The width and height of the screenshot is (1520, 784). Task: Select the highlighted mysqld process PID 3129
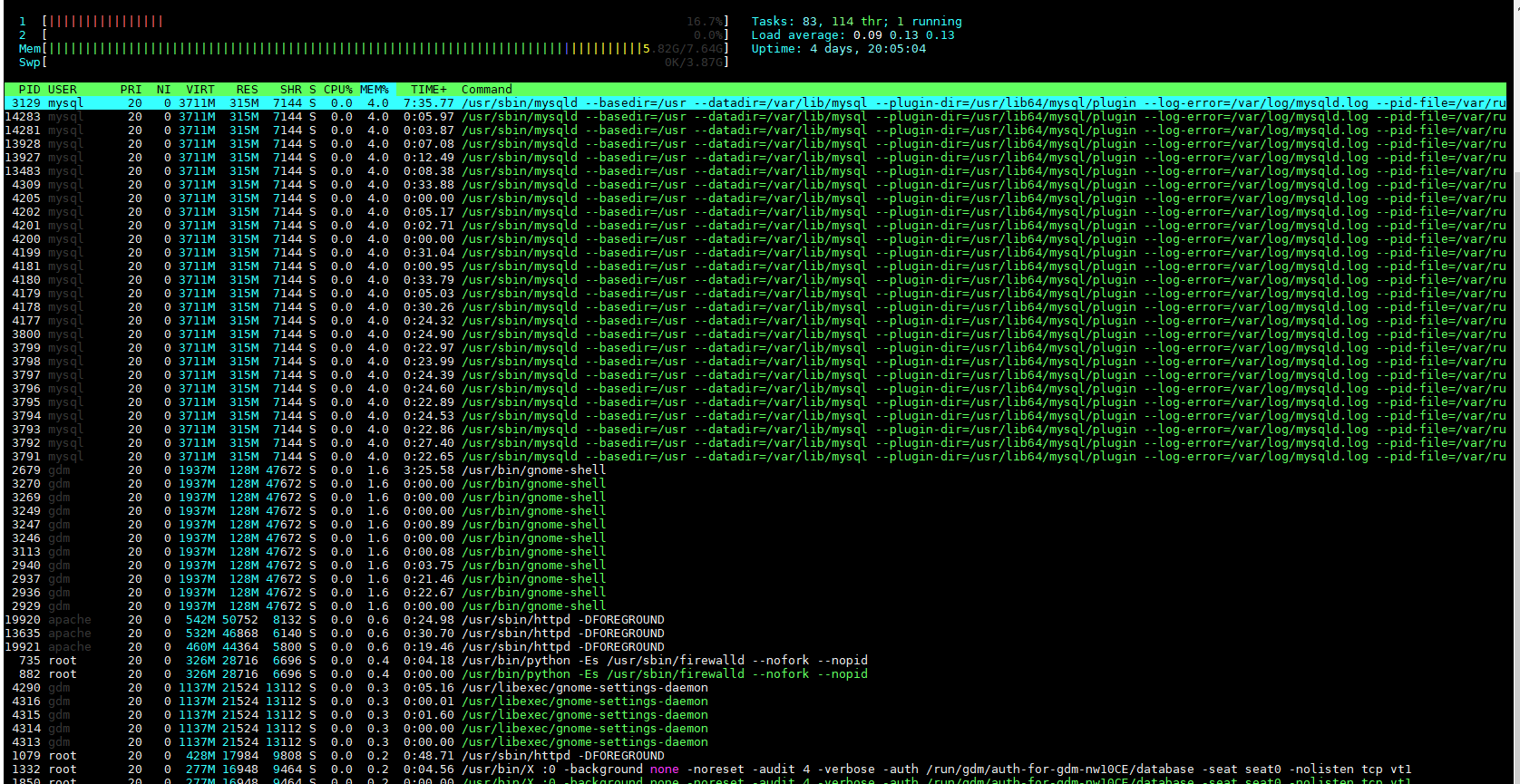click(755, 103)
